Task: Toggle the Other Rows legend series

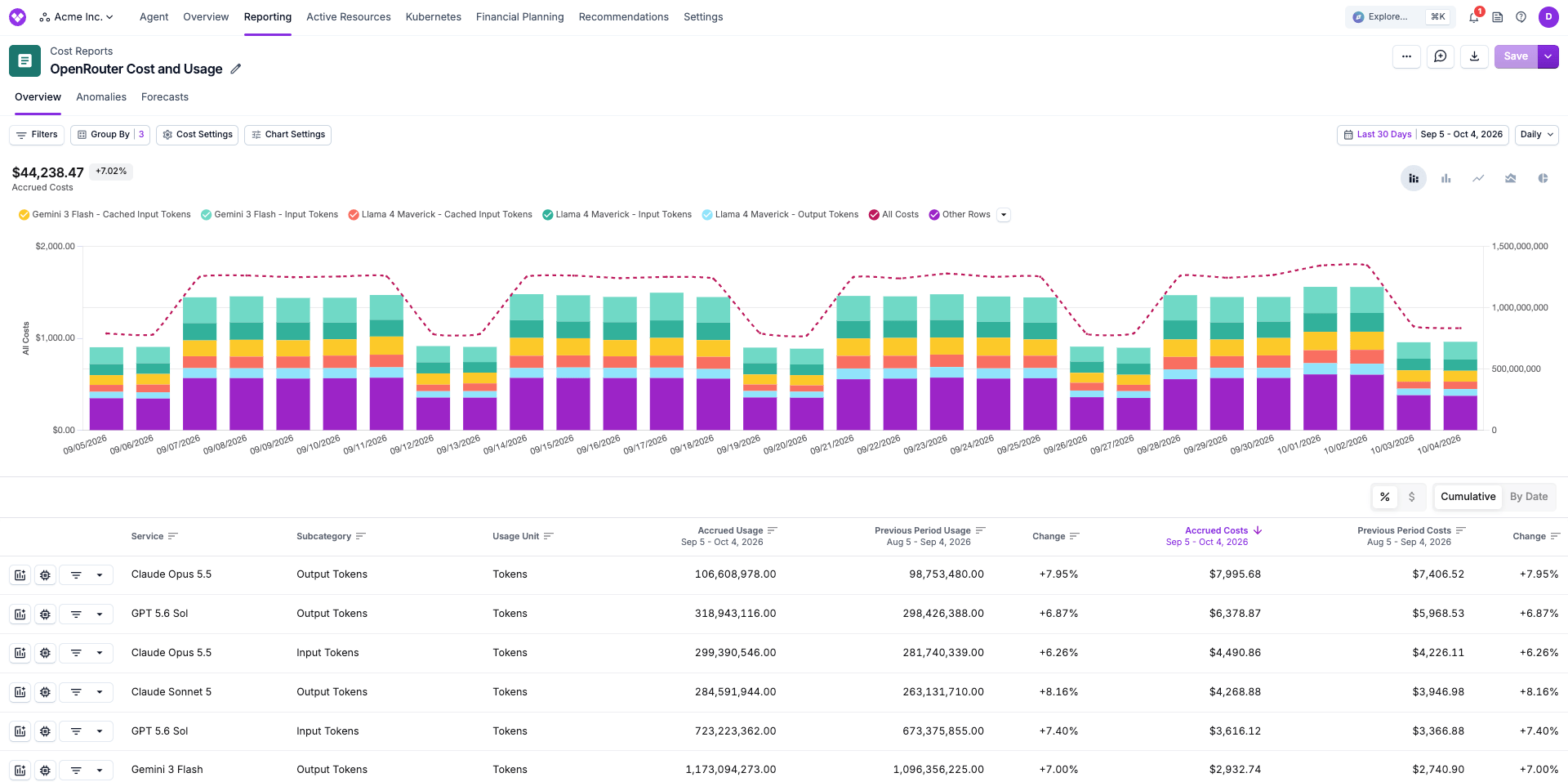Action: 960,215
